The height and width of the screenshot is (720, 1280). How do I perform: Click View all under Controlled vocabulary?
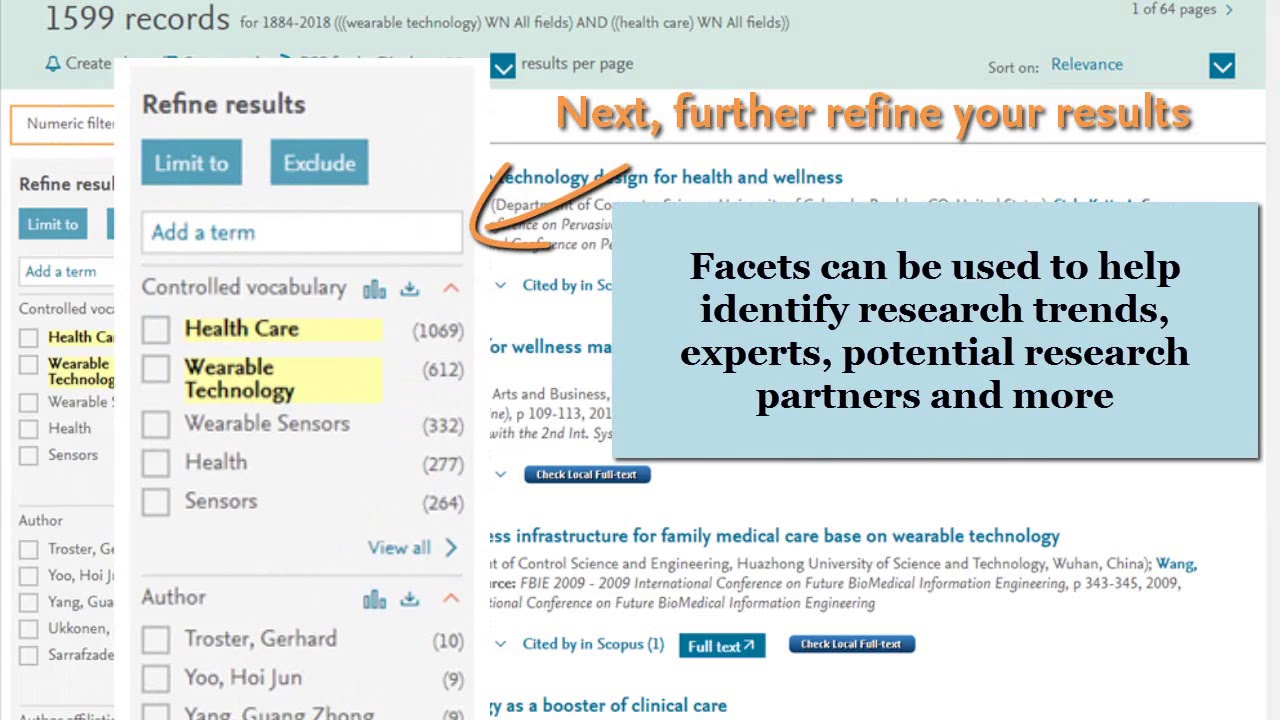click(412, 548)
